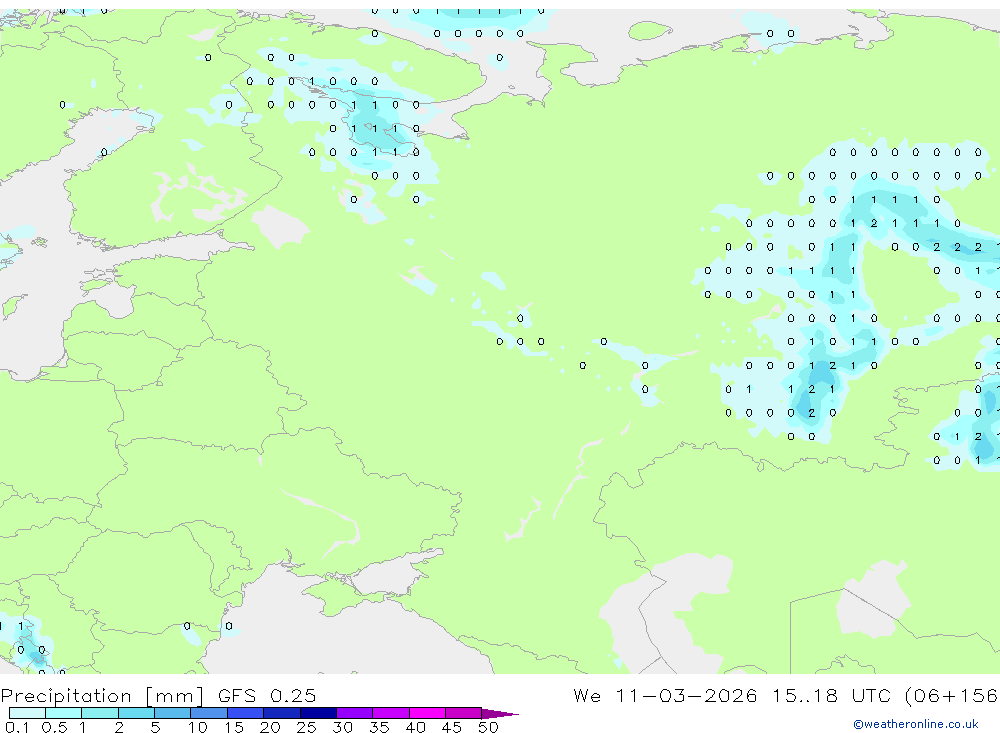Screen dimensions: 1000x733
Task: Select the 0.1–0.5 mm legend color swatch
Action: (27, 713)
